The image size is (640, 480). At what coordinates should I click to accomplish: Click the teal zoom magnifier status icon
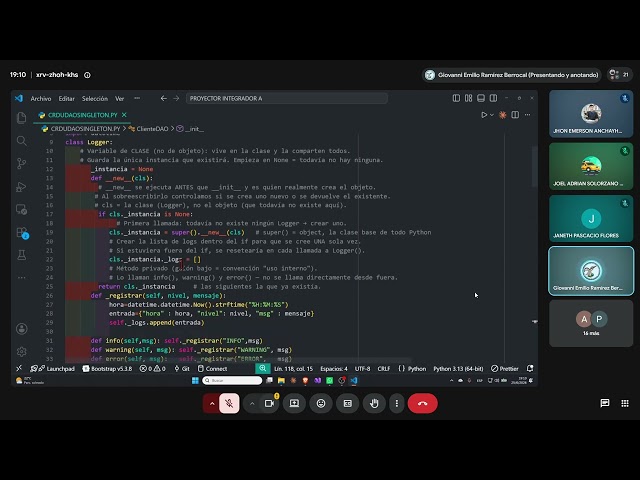[x=262, y=369]
